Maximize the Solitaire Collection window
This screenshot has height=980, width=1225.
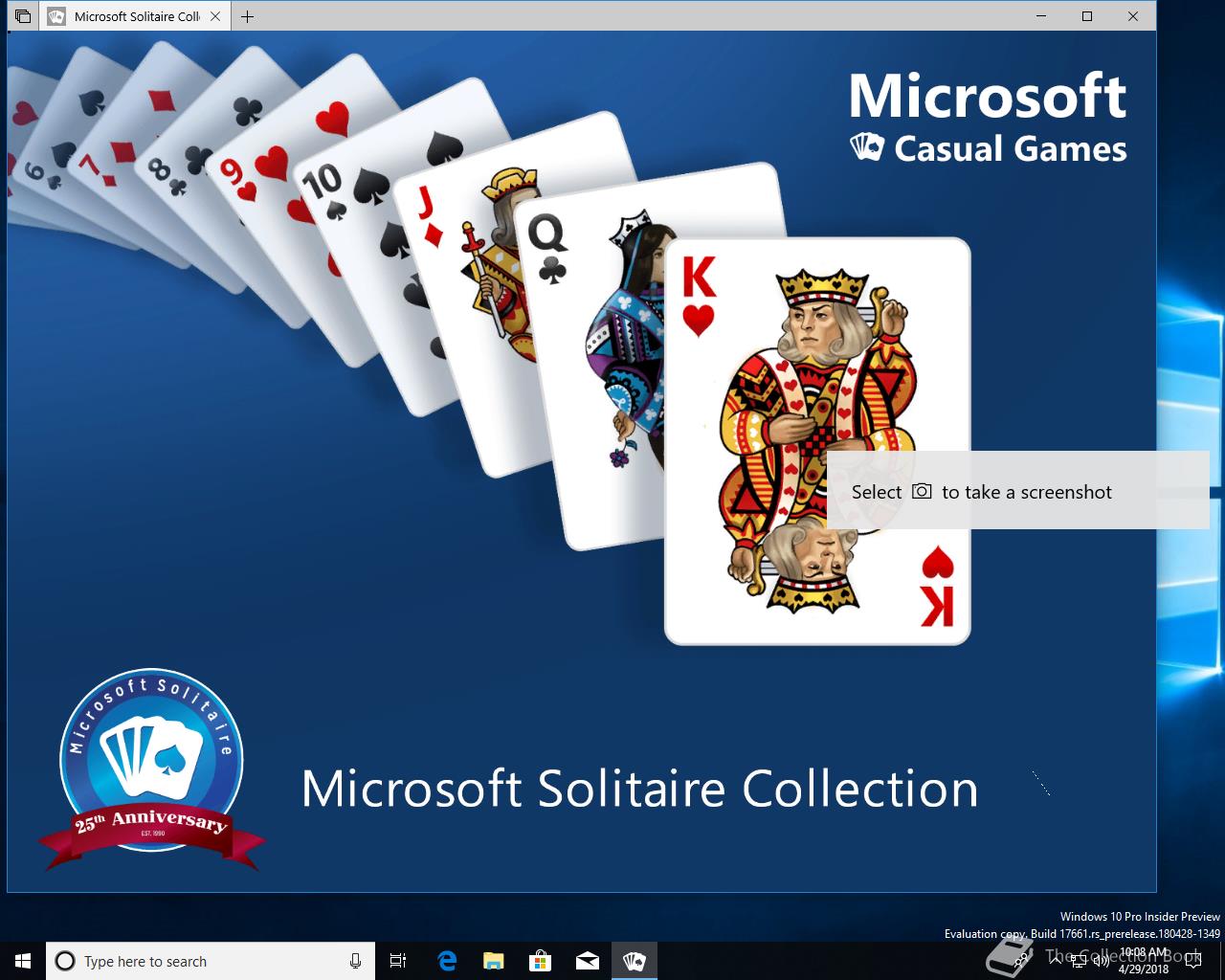1087,16
